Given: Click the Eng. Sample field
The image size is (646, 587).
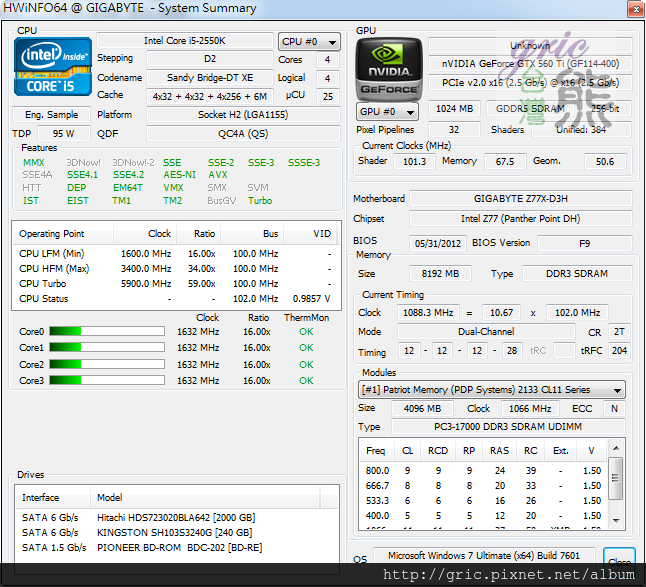Looking at the screenshot, I should point(51,115).
